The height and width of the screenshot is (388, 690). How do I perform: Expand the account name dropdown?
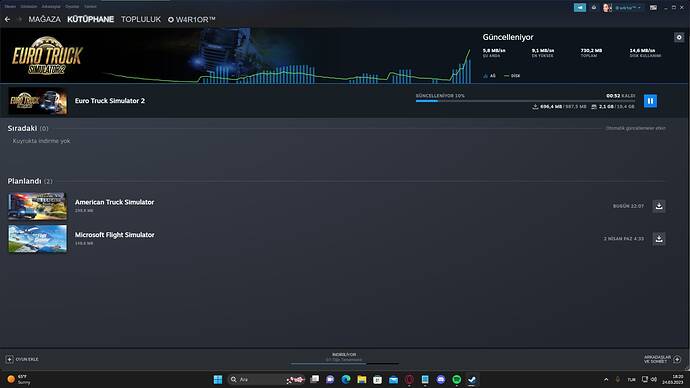628,7
